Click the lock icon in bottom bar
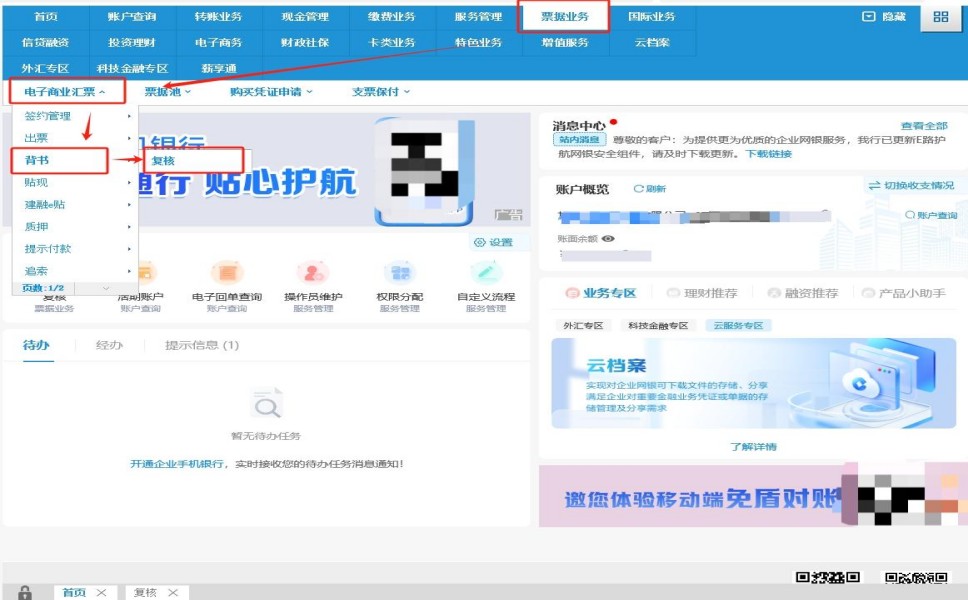The image size is (968, 600). [x=25, y=593]
